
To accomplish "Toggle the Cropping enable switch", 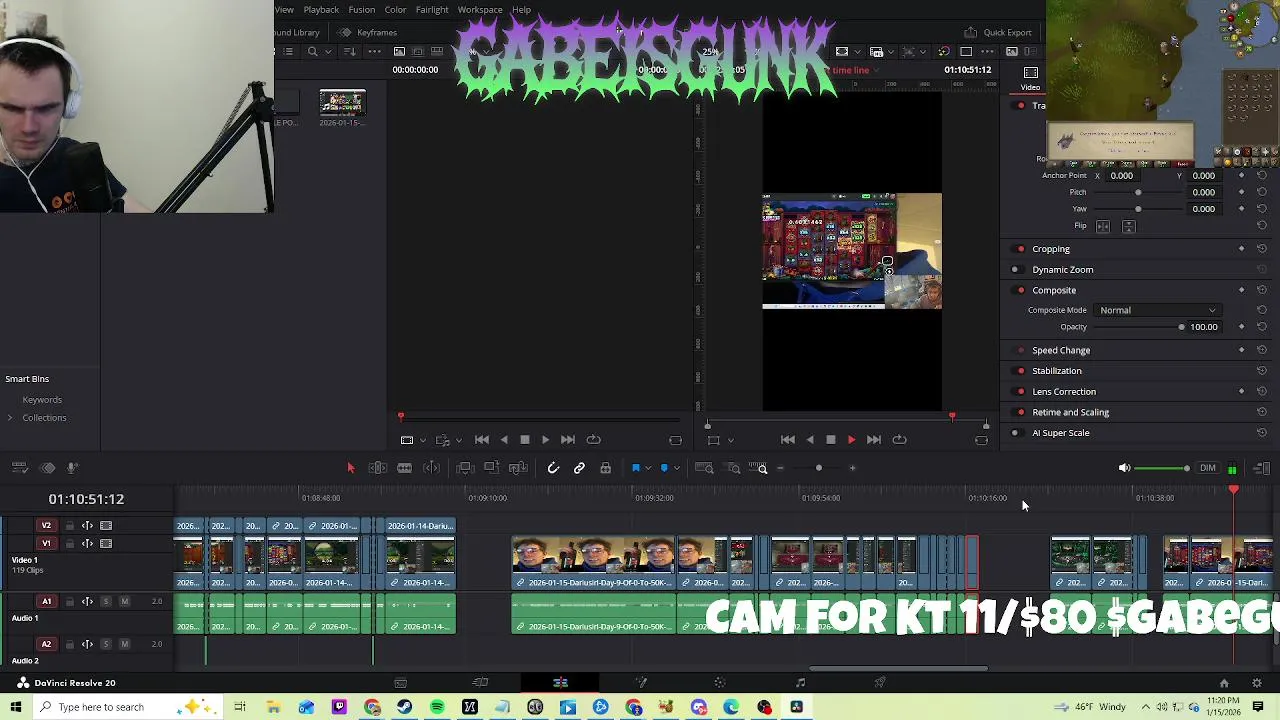I will (x=1020, y=249).
